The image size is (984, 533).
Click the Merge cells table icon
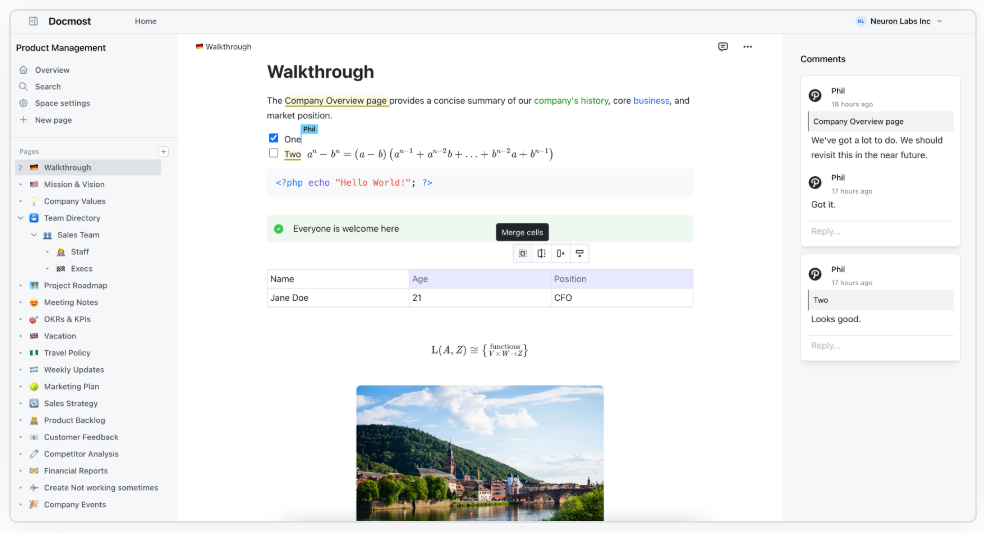point(523,254)
